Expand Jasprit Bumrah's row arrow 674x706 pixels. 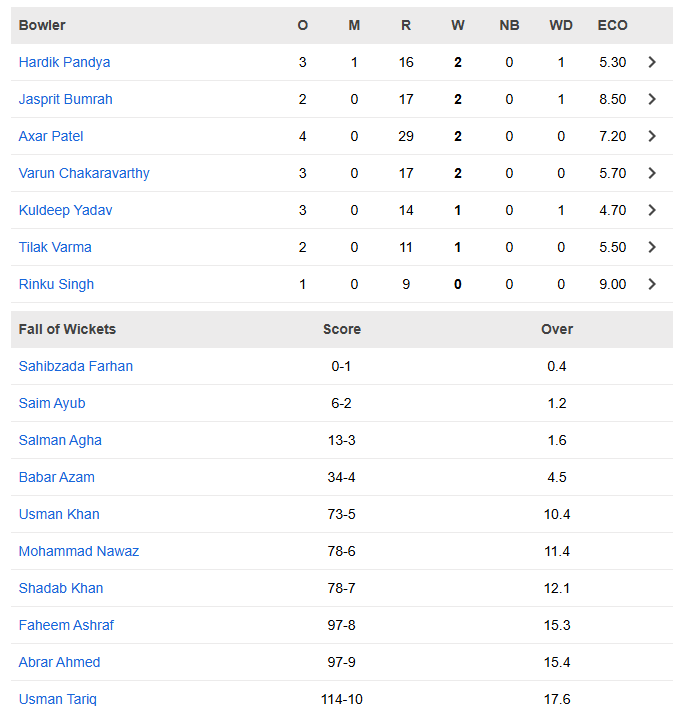pyautogui.click(x=652, y=99)
